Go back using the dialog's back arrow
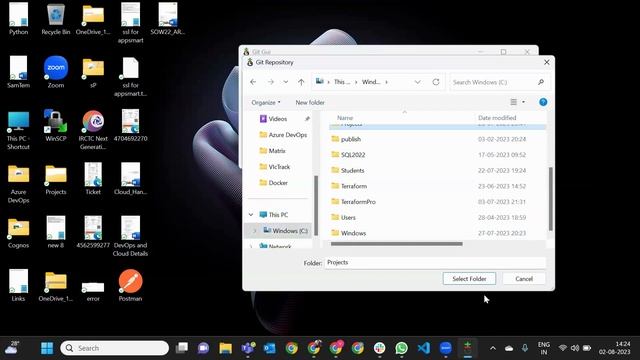Screen dimensions: 640x360 253,82
